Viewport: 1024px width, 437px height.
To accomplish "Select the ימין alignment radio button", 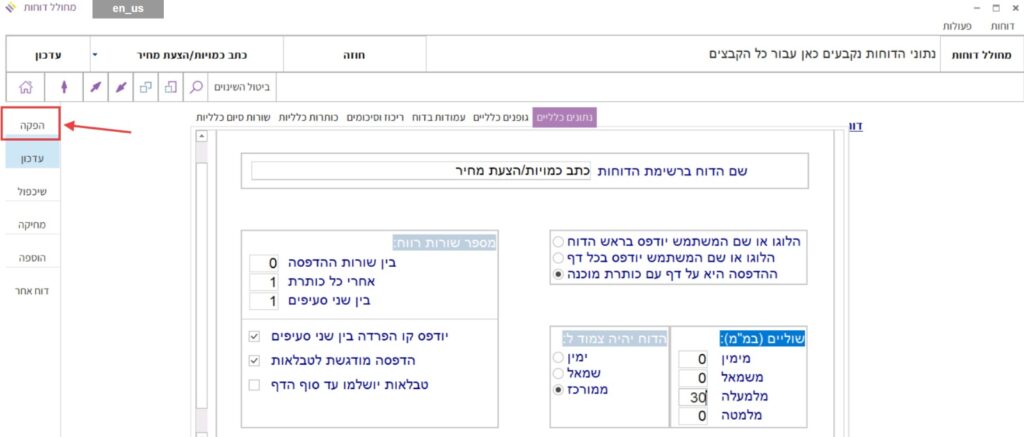I will coord(557,355).
